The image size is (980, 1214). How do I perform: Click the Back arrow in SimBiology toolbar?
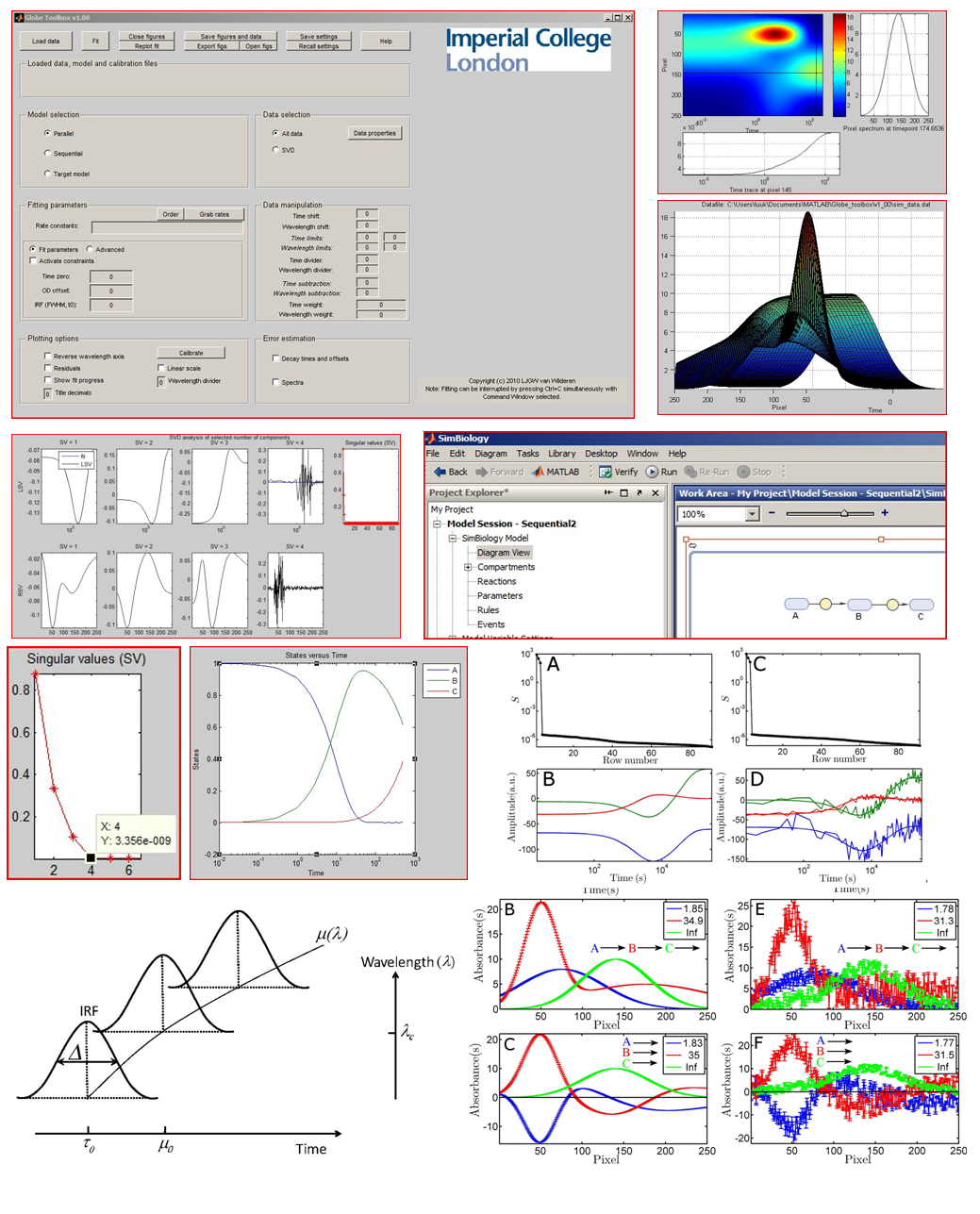click(440, 472)
